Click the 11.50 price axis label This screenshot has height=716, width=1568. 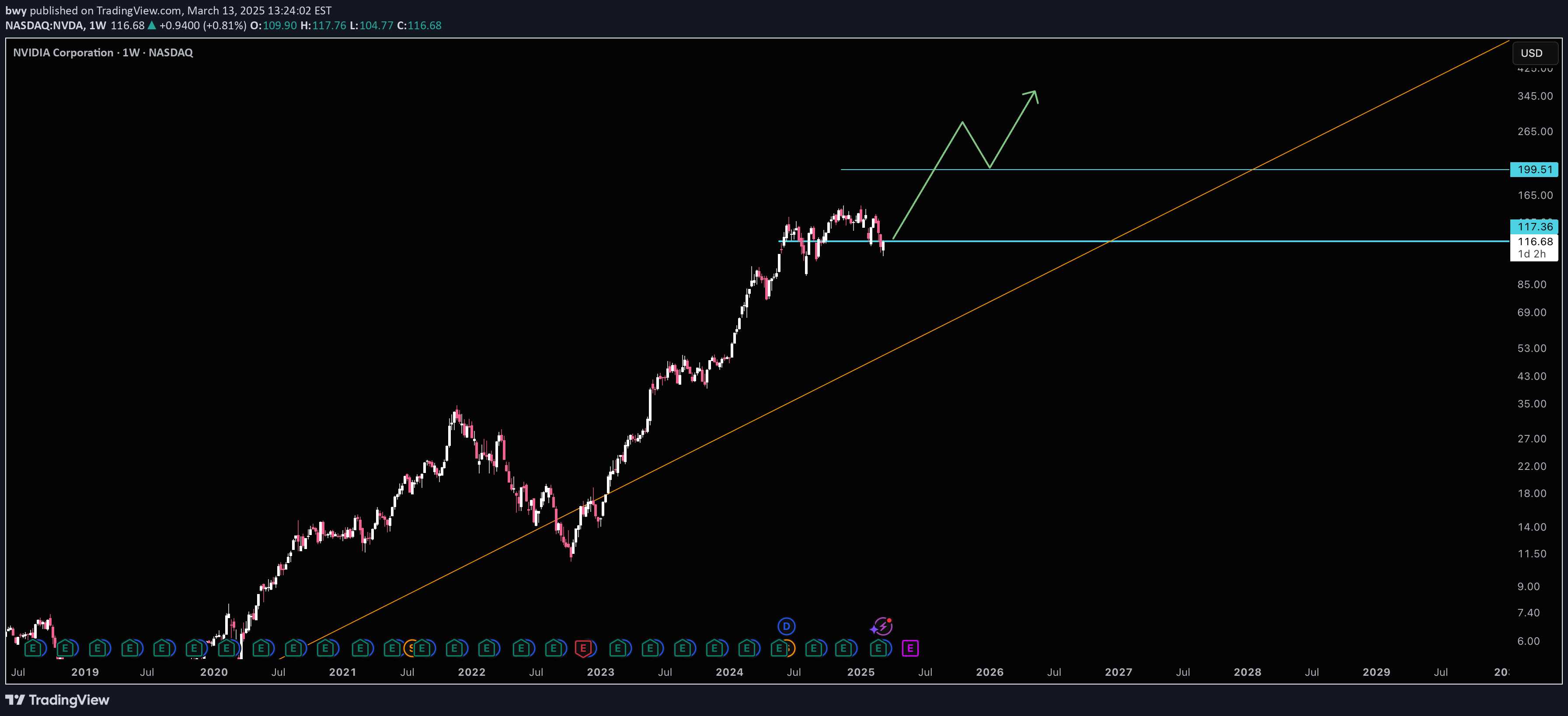(x=1531, y=553)
